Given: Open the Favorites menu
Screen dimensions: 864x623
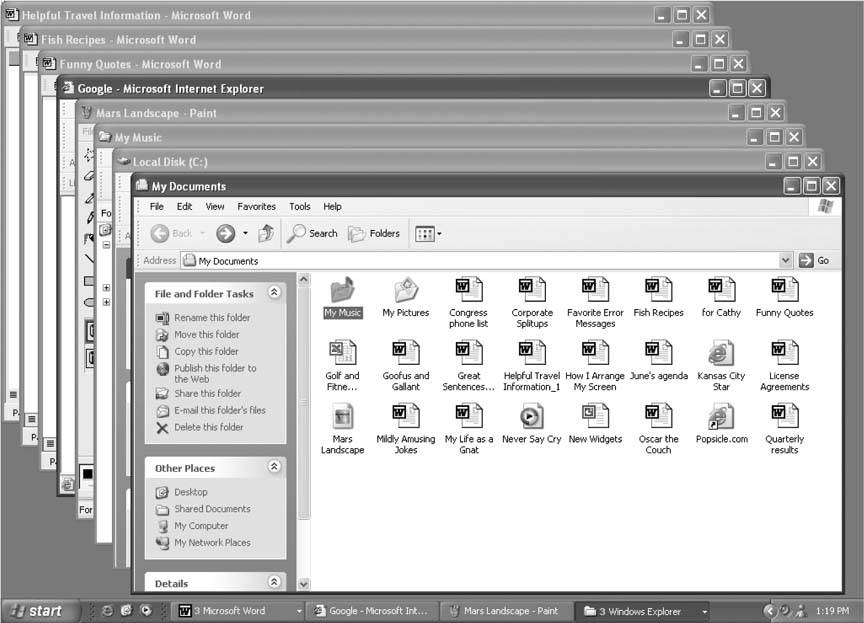Looking at the screenshot, I should [x=256, y=206].
